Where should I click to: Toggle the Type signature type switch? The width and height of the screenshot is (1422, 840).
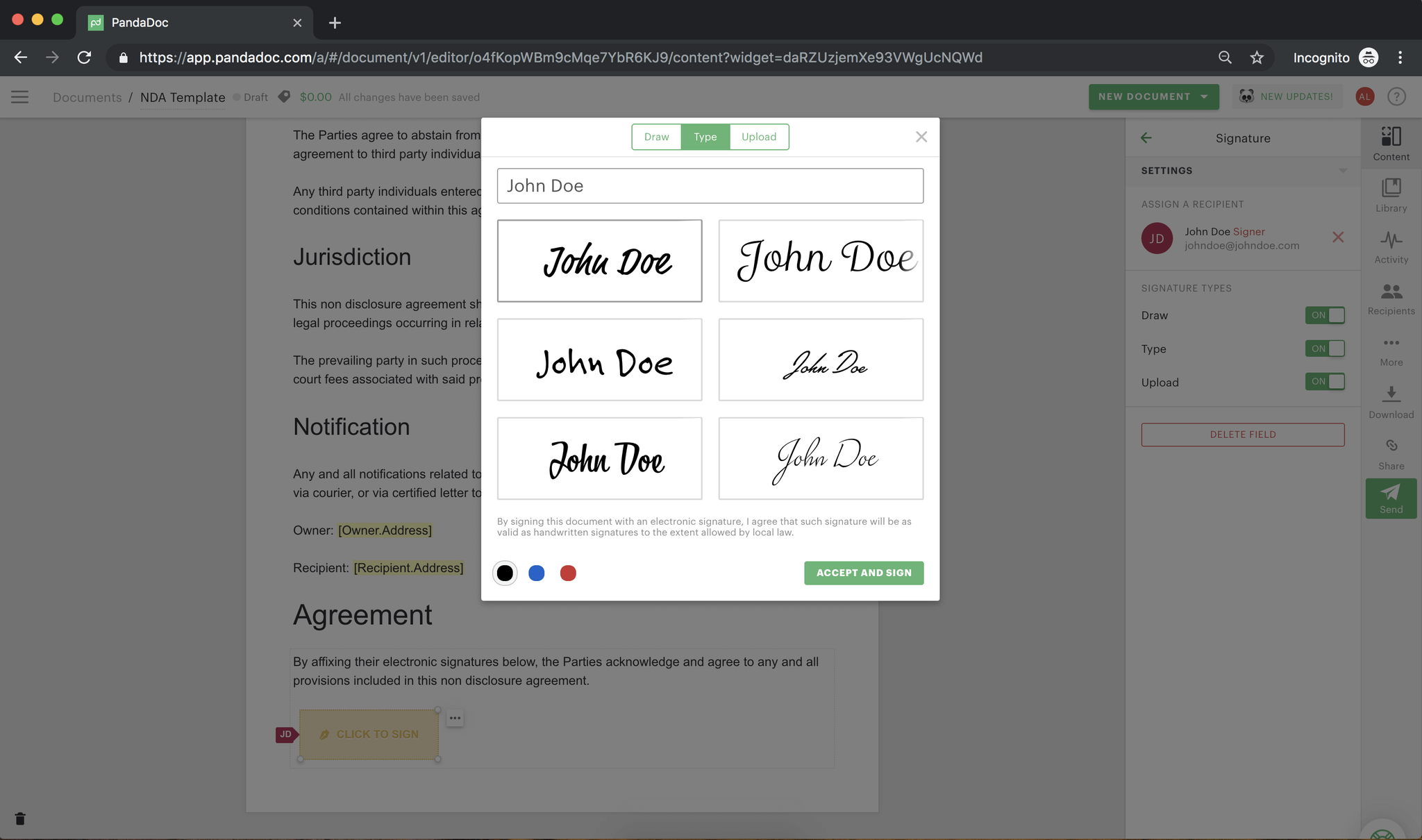tap(1325, 348)
